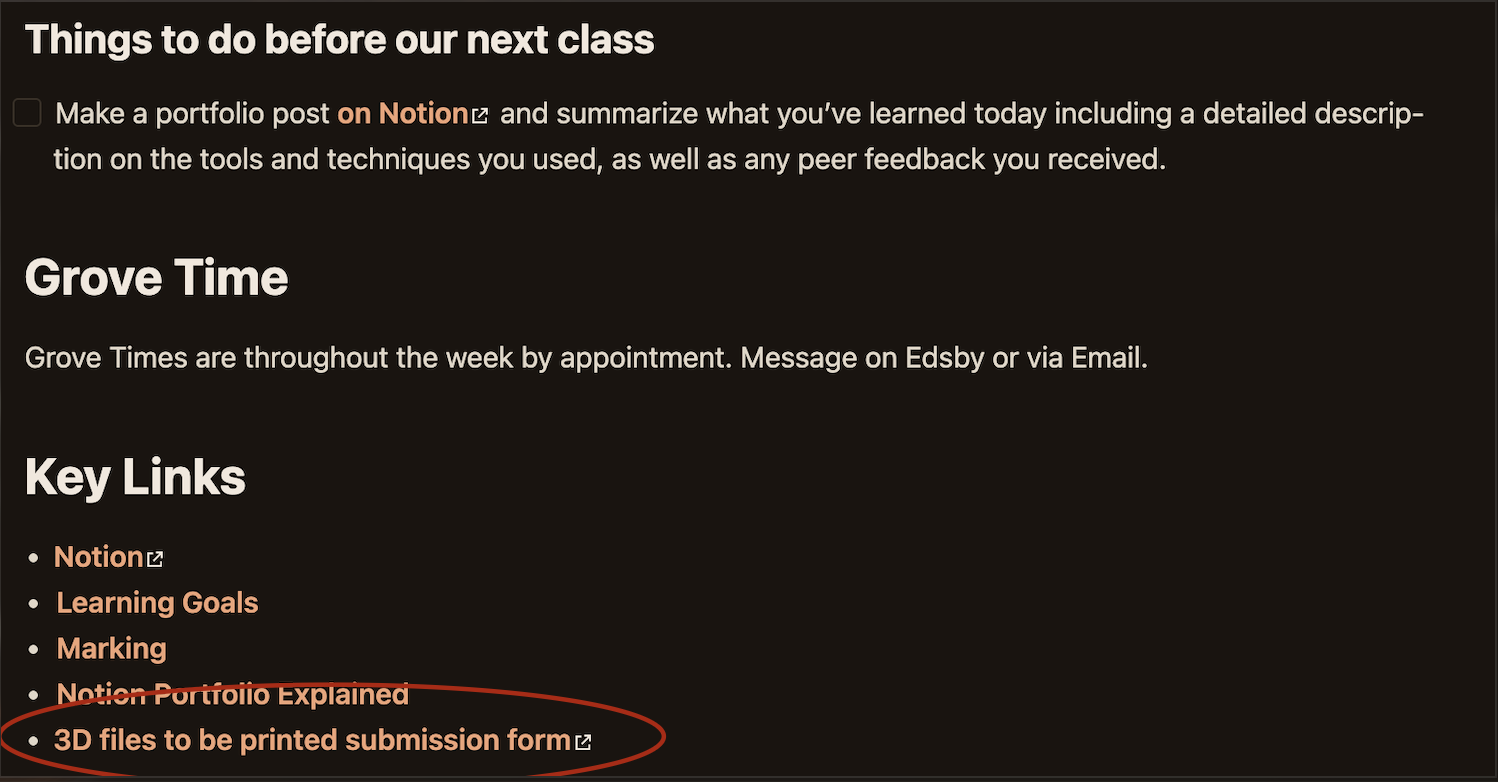
Task: Click external-link icon beside Key Links Notion
Action: [x=155, y=559]
